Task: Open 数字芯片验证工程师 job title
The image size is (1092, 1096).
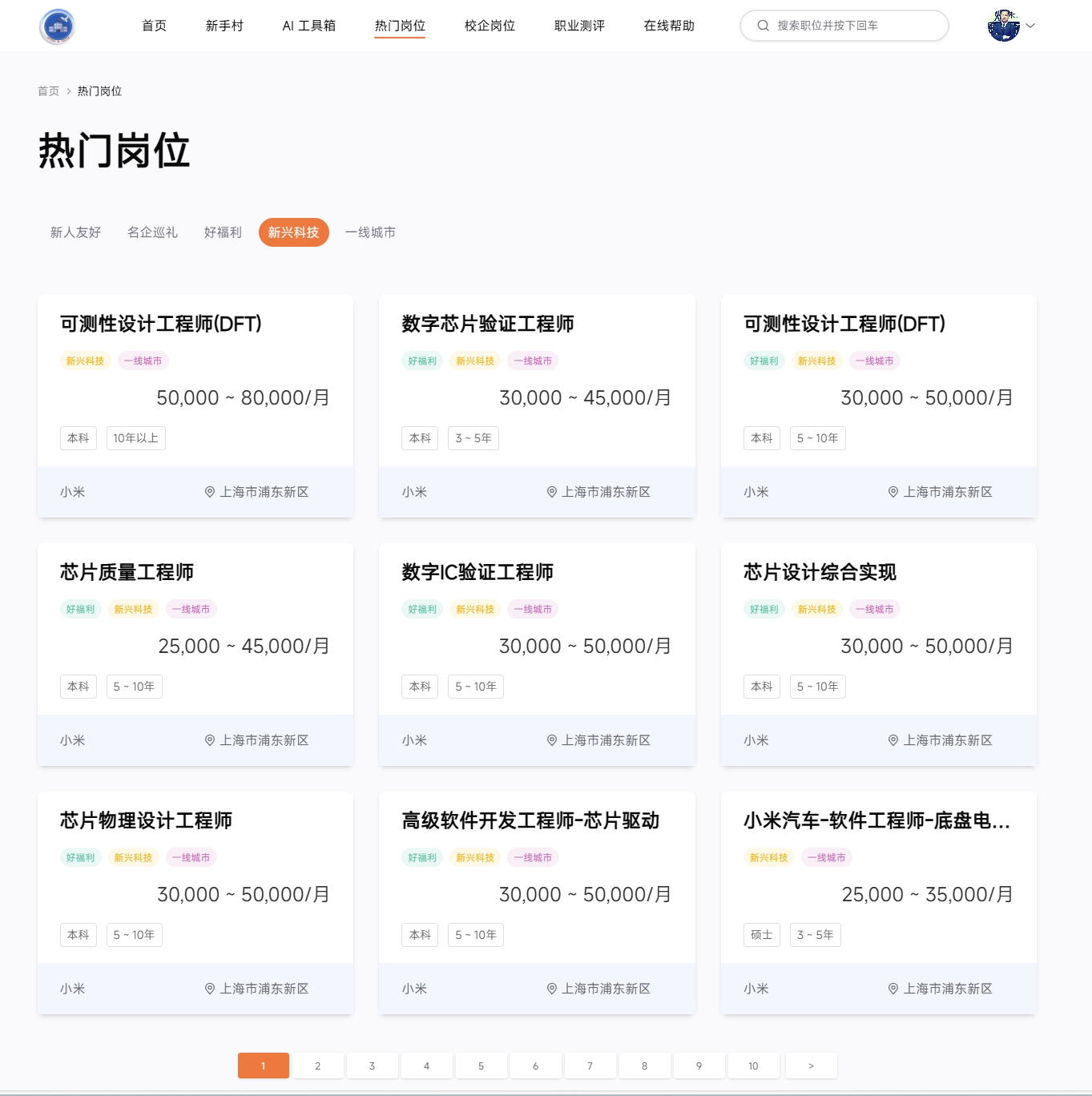Action: click(488, 324)
